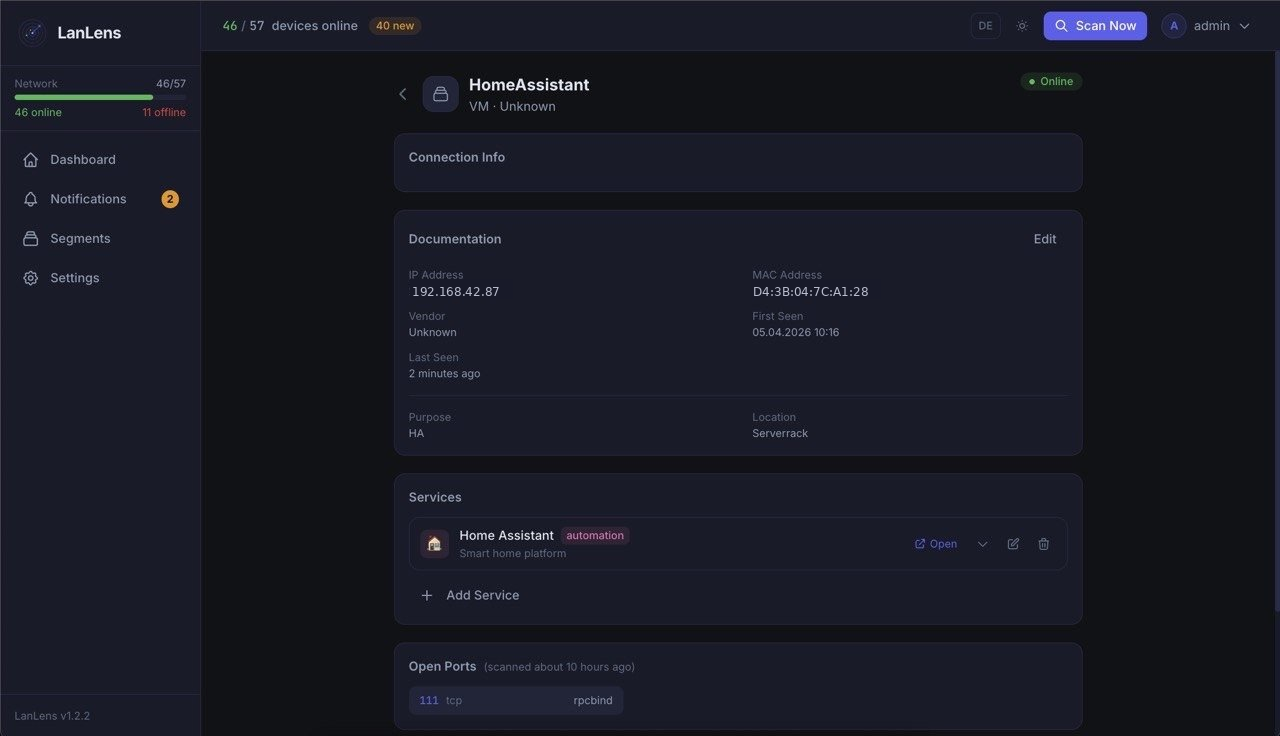Click the Notifications bell icon
Screen dimensions: 1280x736
pyautogui.click(x=31, y=199)
